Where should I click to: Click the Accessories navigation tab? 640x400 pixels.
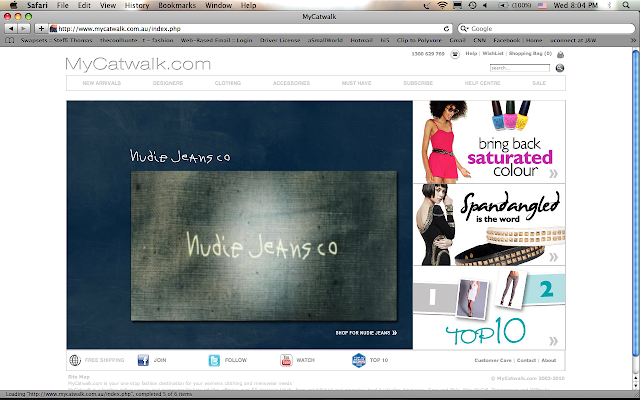291,83
